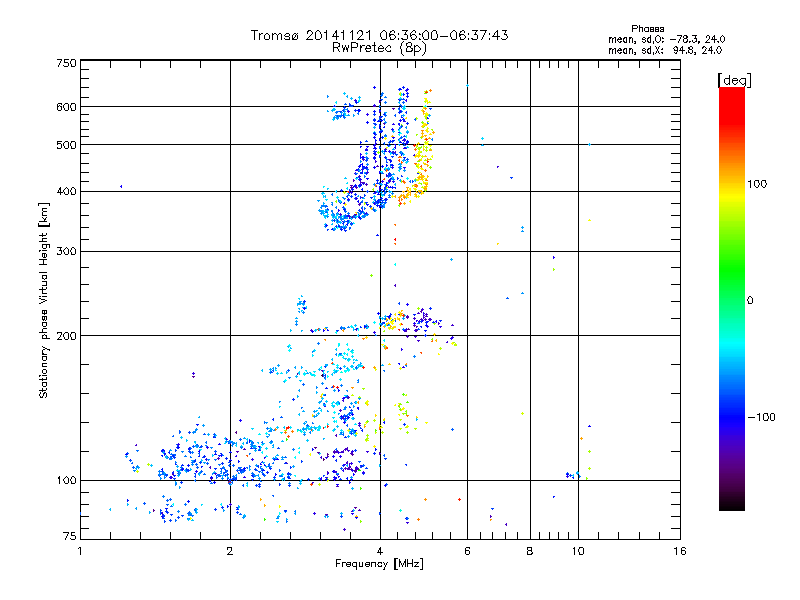800x600 pixels.
Task: Click the x-axis tick label '4'
Action: pos(380,551)
